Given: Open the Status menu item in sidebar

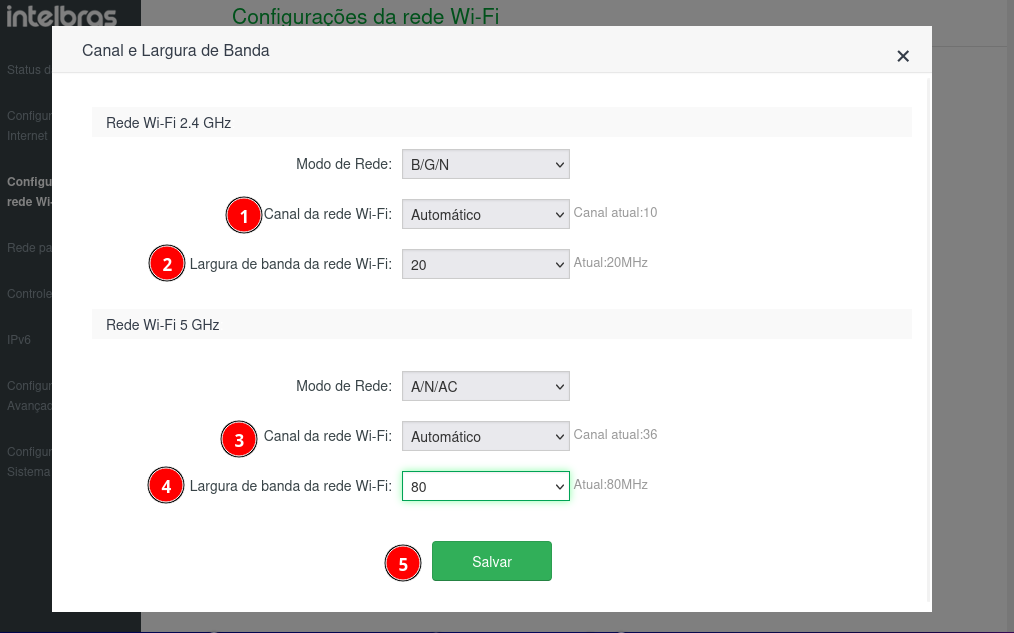Looking at the screenshot, I should [29, 70].
